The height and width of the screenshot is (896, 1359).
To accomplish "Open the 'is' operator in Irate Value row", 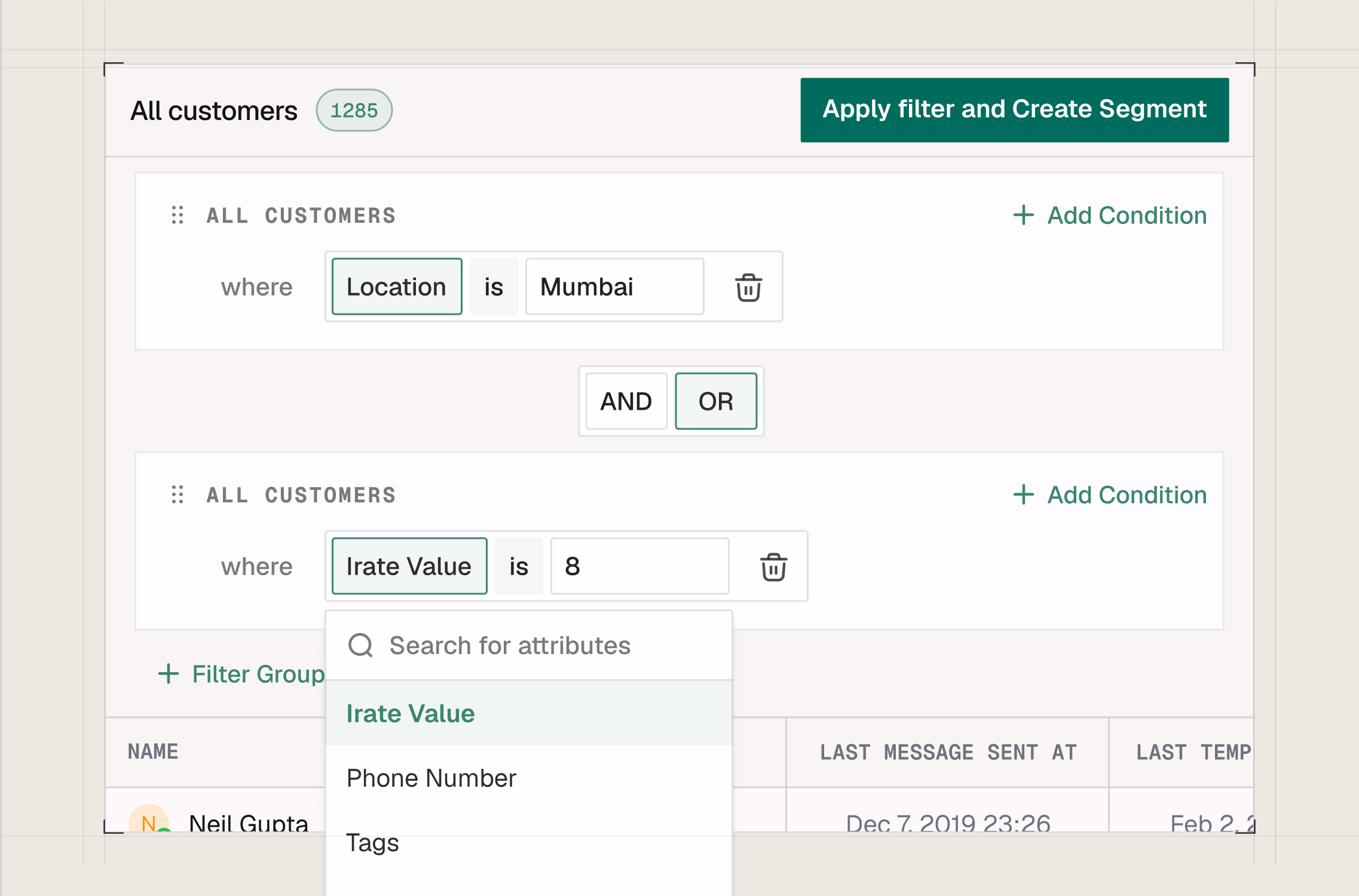I will 519,567.
